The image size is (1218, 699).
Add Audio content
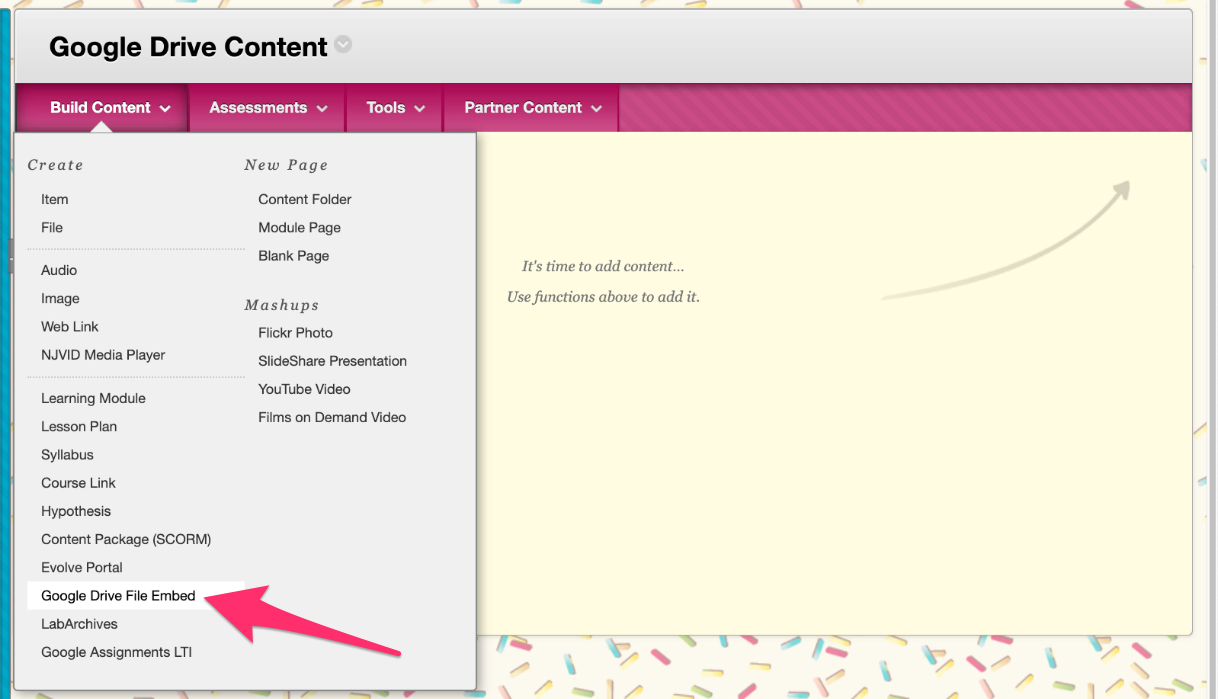[59, 270]
